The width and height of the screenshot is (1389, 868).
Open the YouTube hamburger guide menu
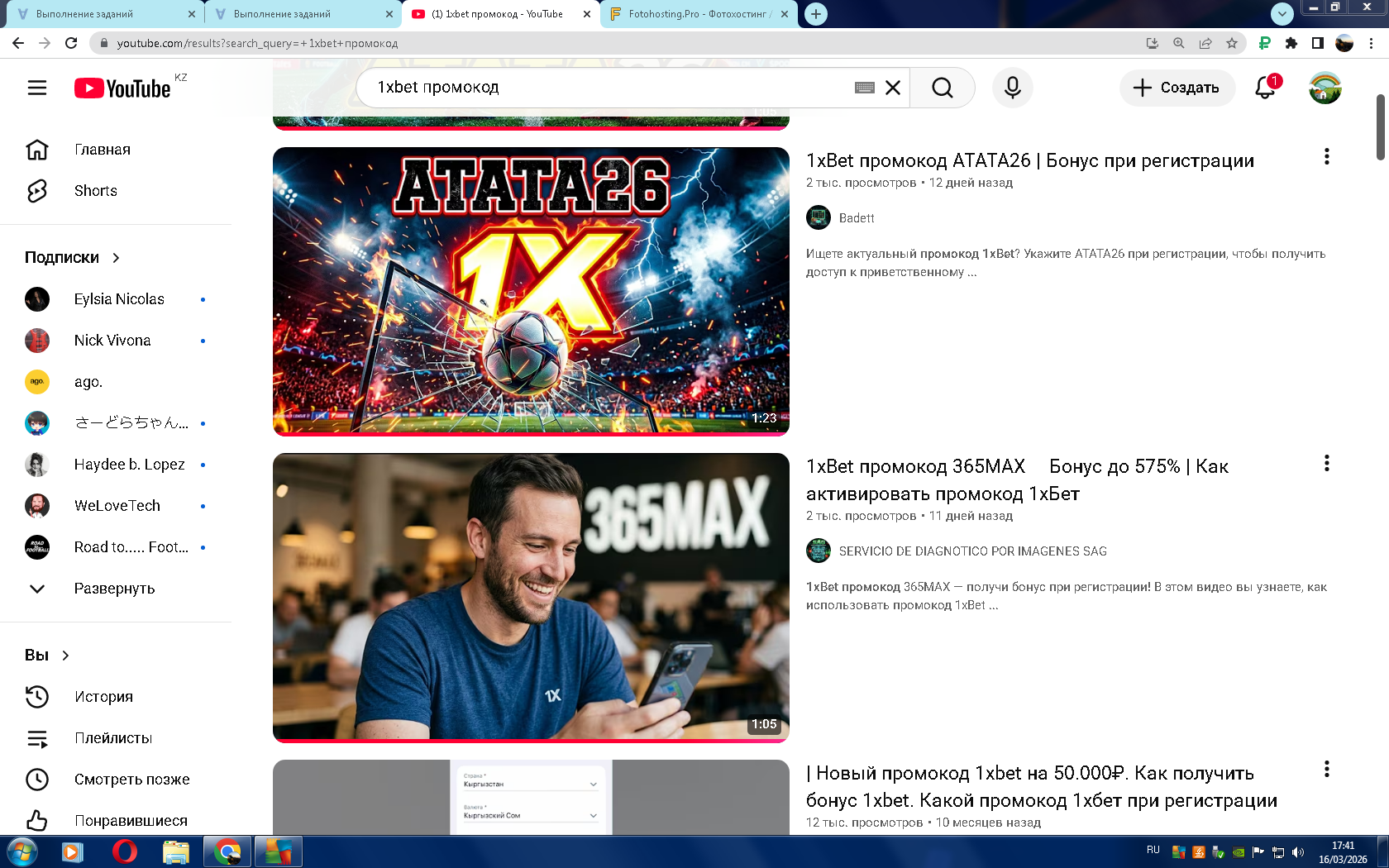click(37, 88)
